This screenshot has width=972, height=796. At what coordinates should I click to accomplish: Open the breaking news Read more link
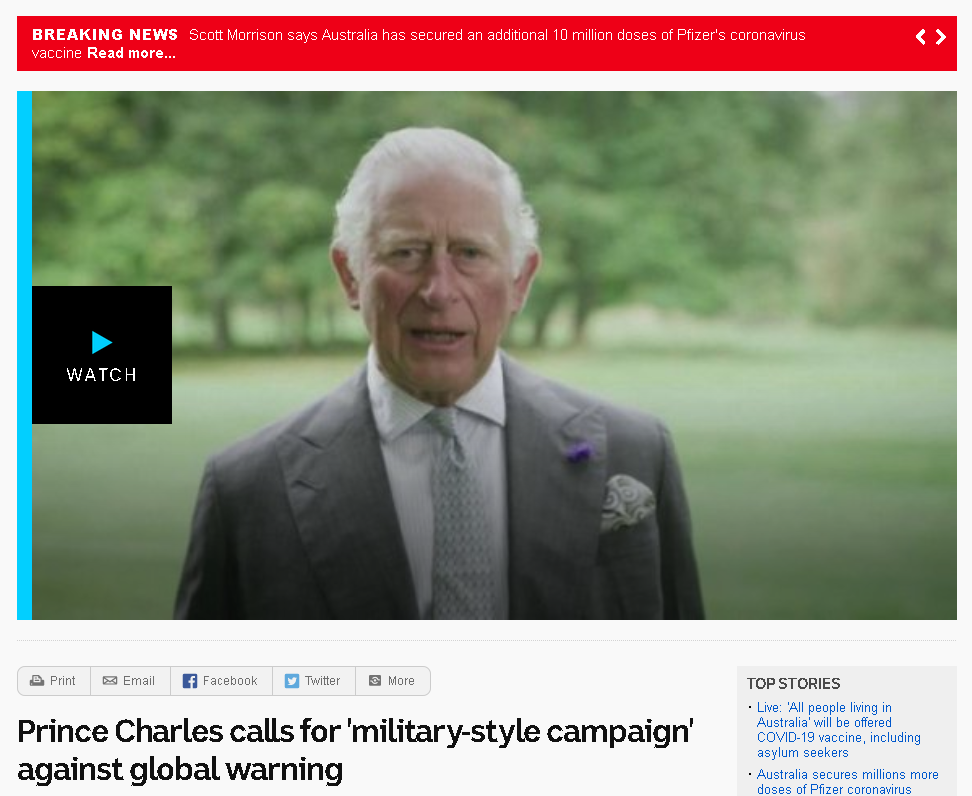point(131,53)
